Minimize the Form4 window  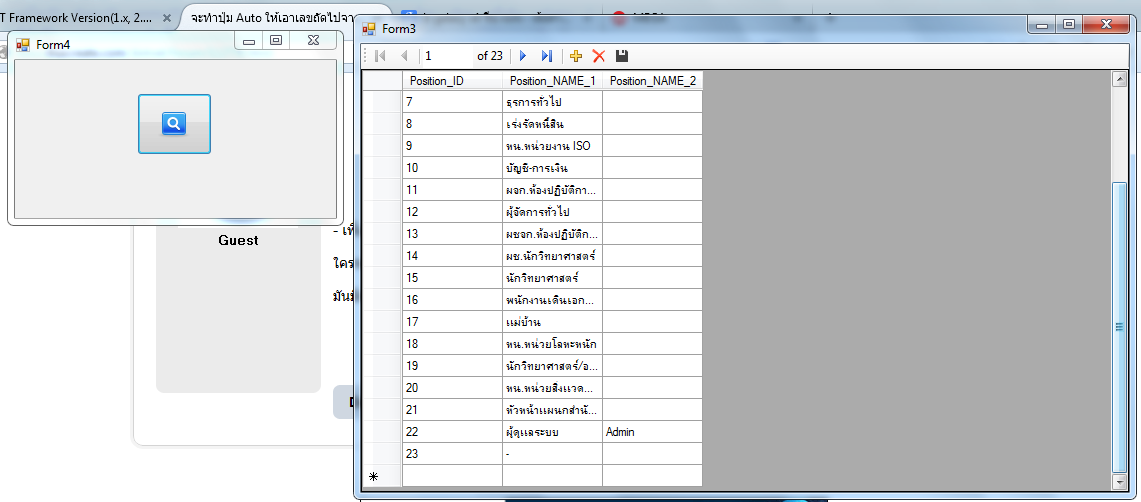(249, 41)
